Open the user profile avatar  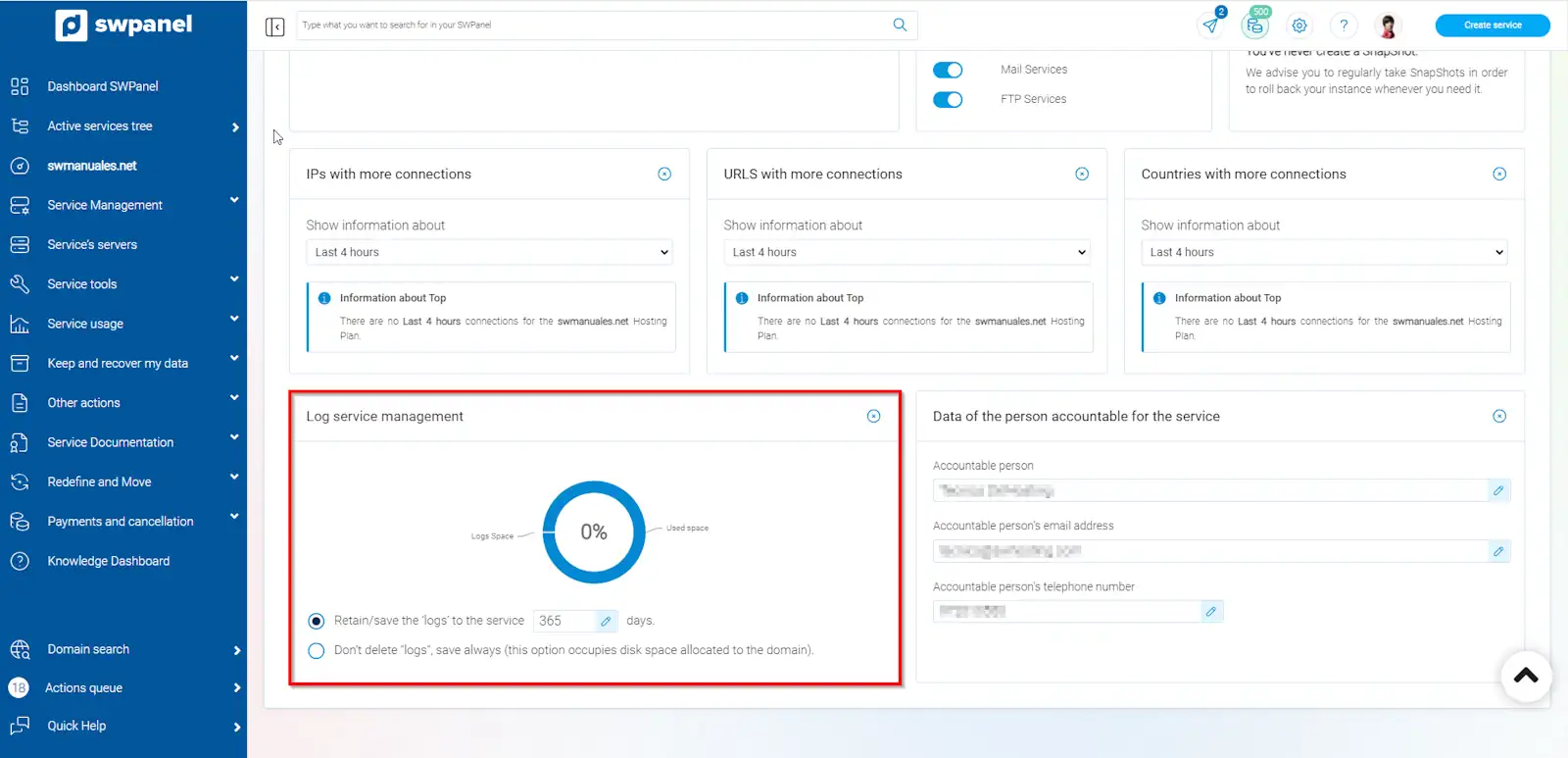pyautogui.click(x=1388, y=25)
